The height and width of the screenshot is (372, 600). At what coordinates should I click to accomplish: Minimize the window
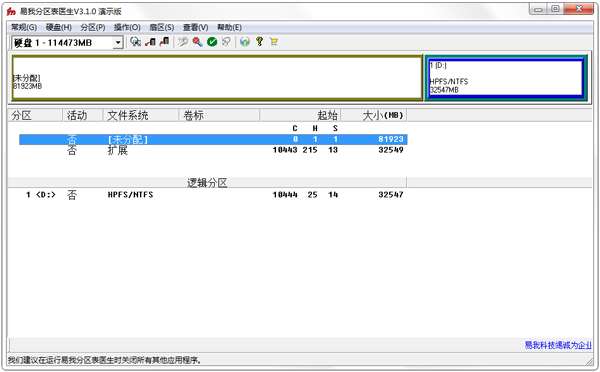[x=538, y=9]
